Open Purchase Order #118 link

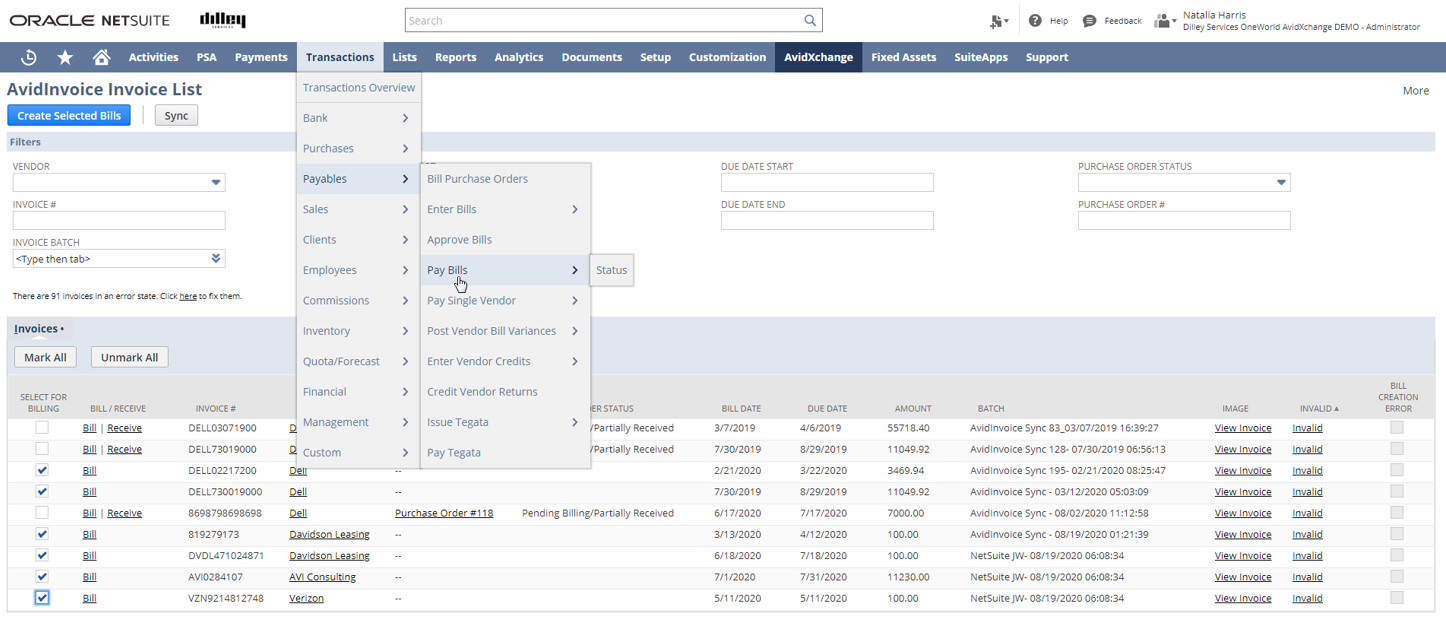pyautogui.click(x=444, y=513)
